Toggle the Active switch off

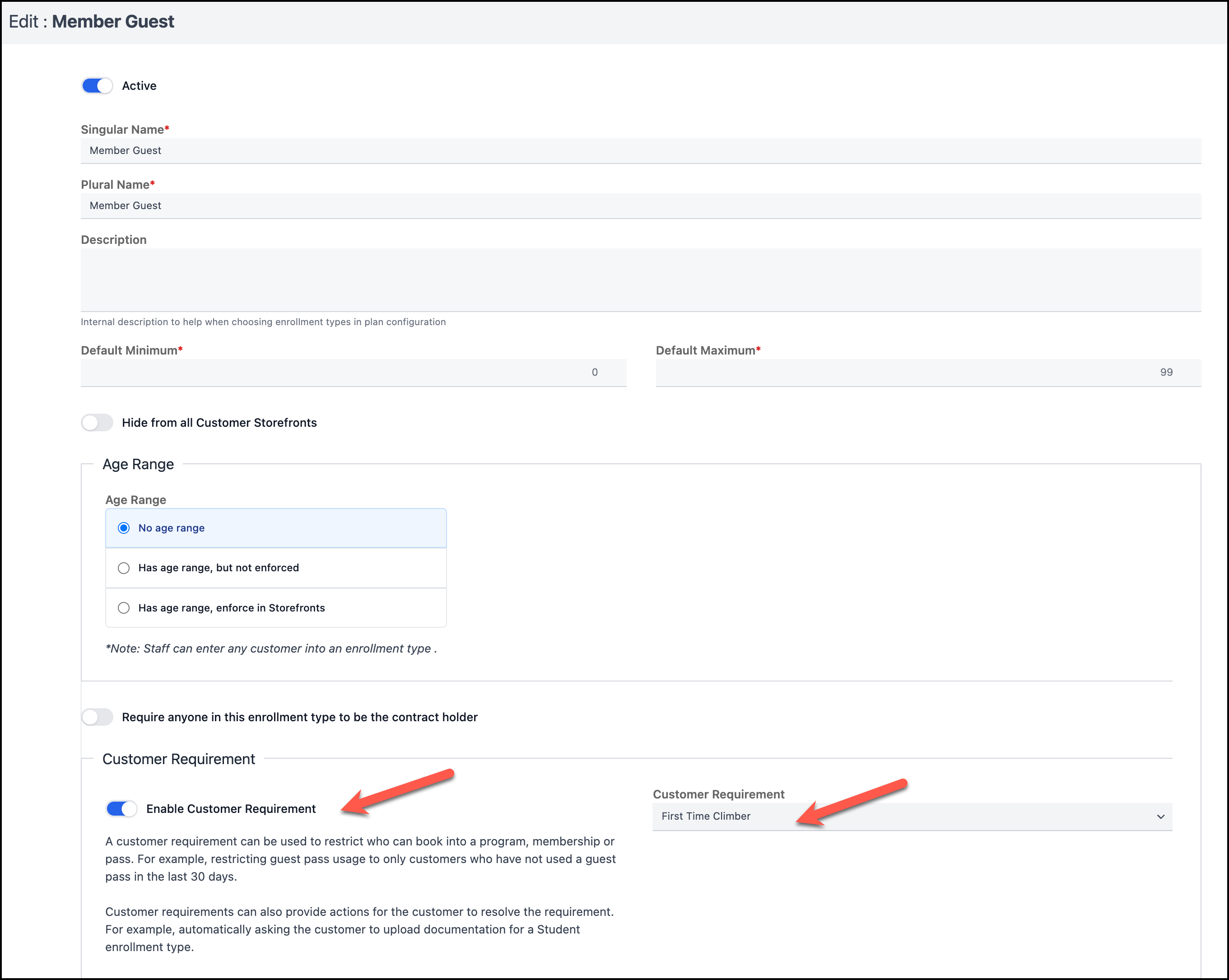[97, 85]
